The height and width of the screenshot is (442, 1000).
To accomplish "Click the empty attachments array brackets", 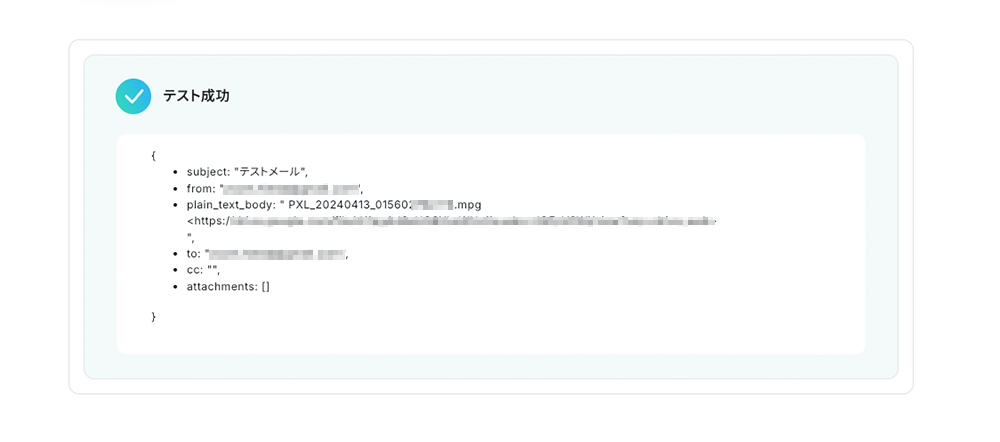I will (x=265, y=287).
